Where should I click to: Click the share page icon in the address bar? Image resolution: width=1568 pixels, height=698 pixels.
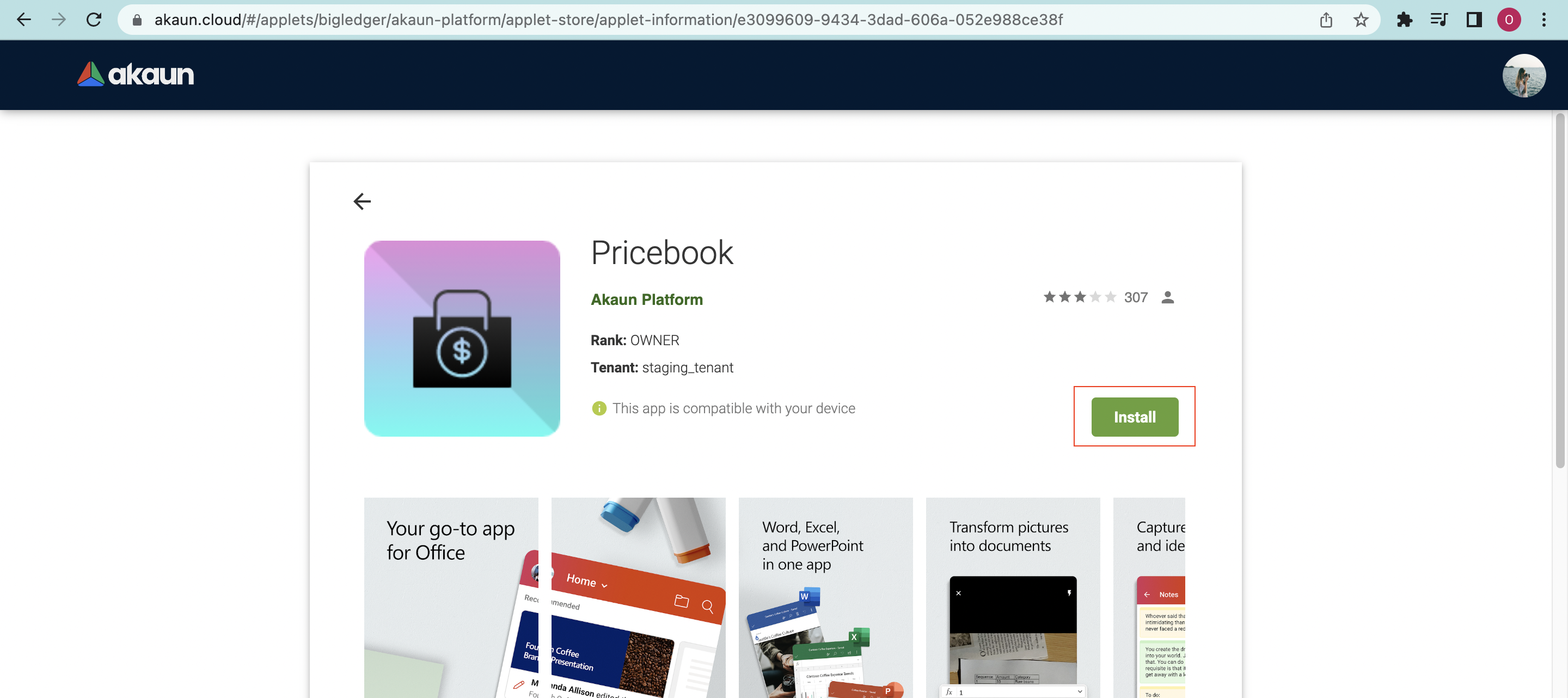(x=1326, y=20)
